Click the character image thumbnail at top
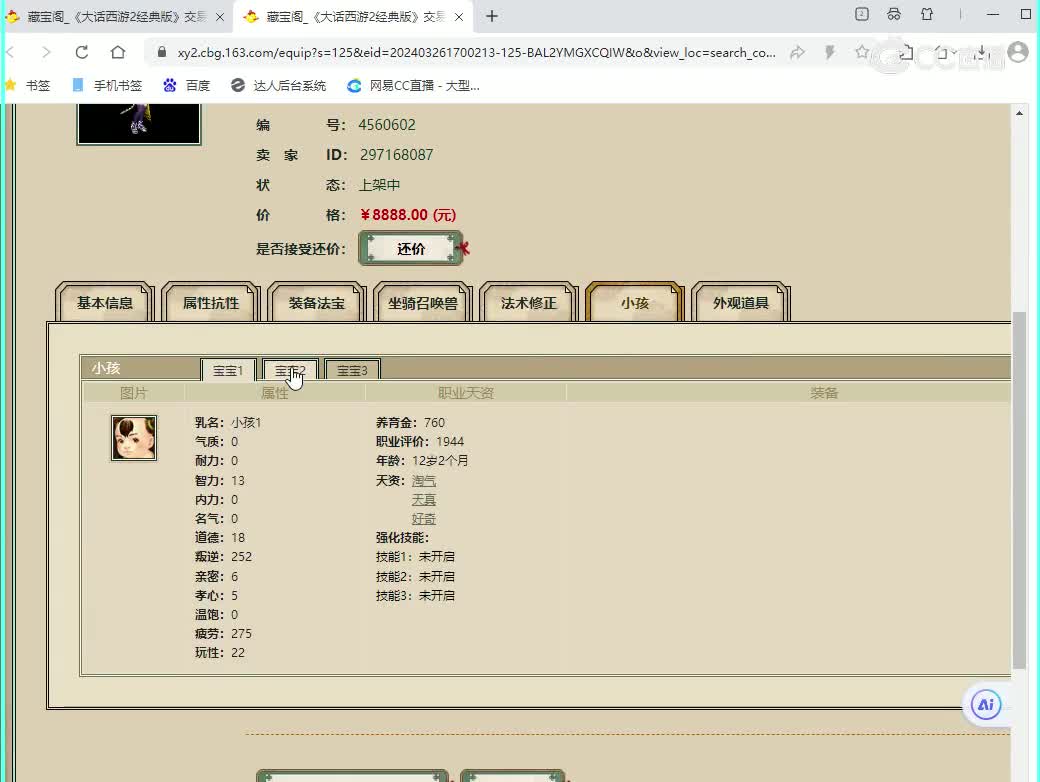1040x782 pixels. (x=139, y=123)
